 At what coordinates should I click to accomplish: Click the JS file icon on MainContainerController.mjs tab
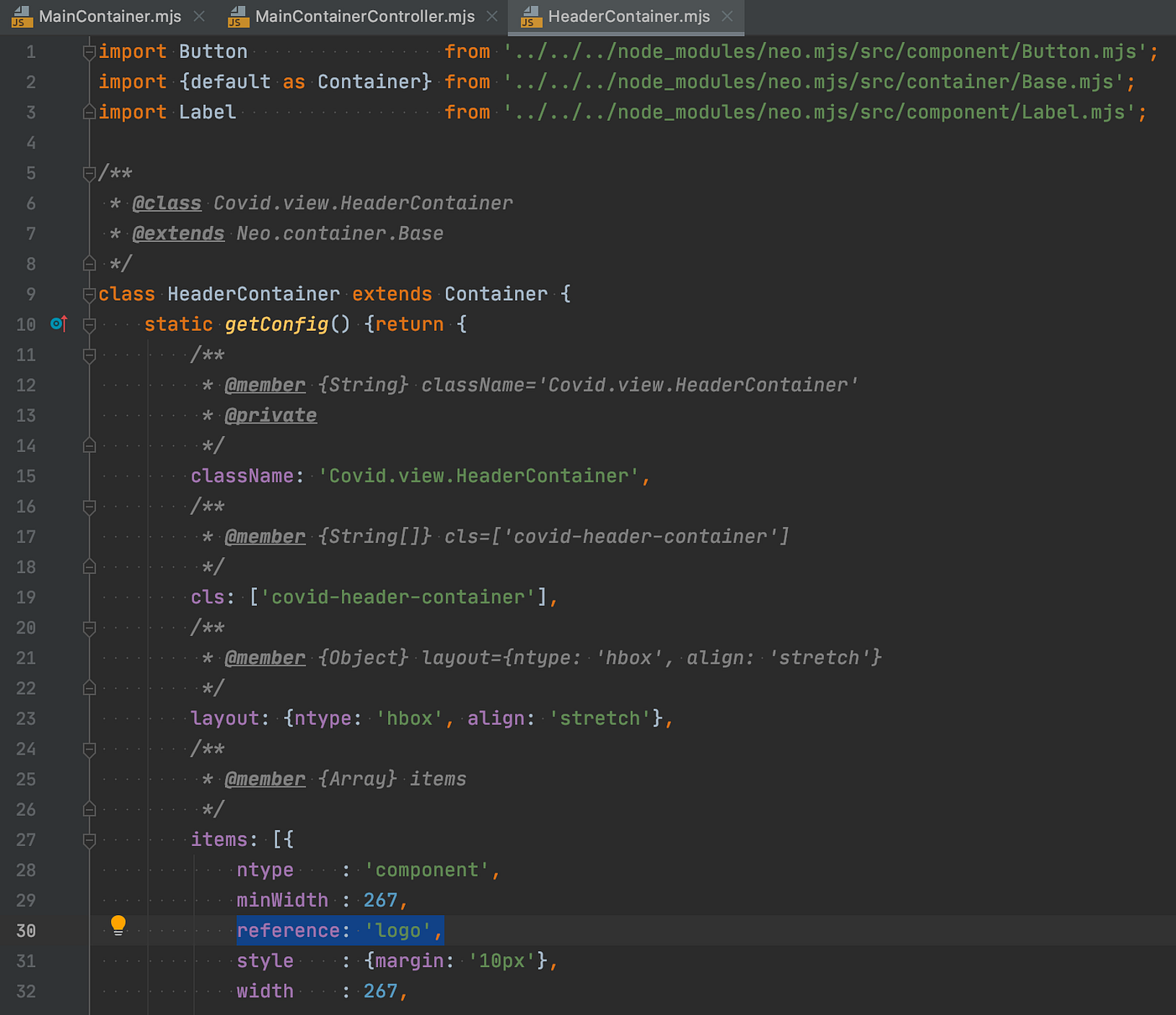coord(239,17)
